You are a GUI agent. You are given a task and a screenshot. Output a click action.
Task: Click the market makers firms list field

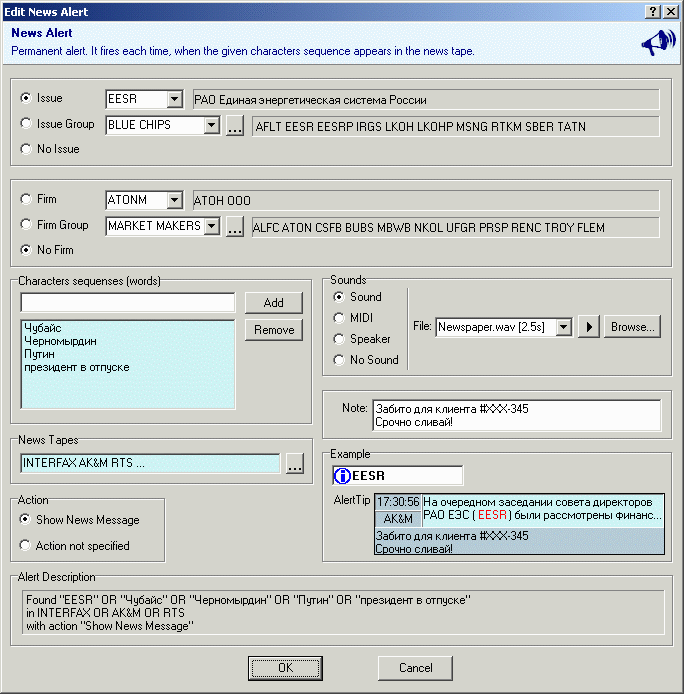(x=456, y=227)
